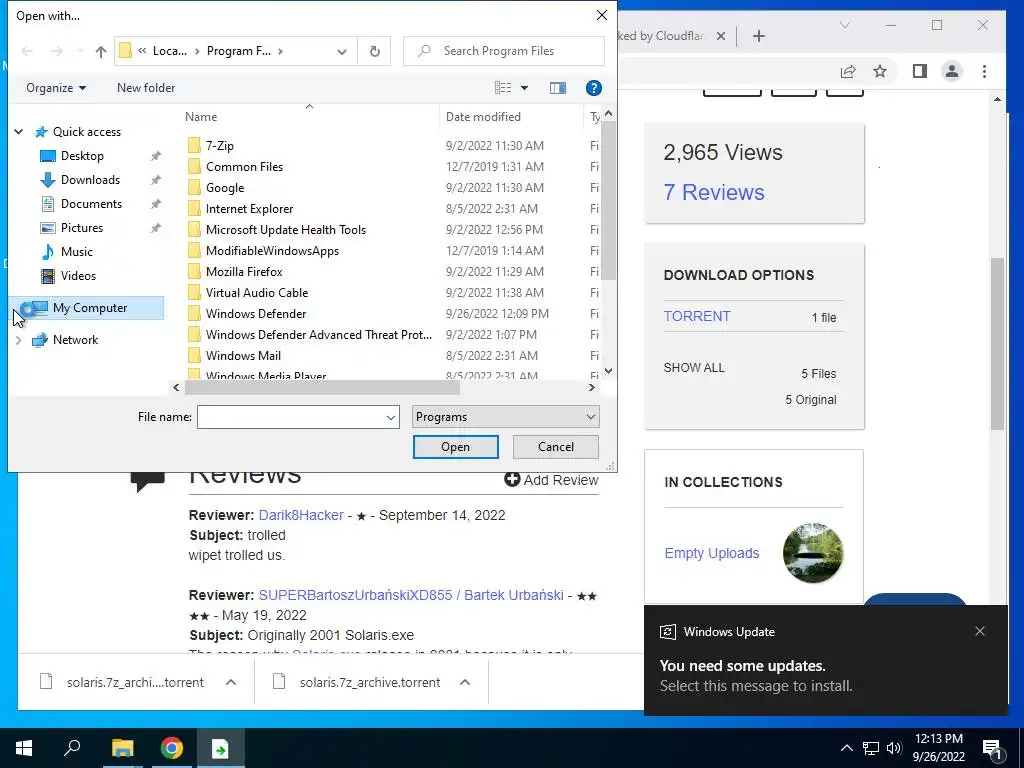This screenshot has height=768, width=1024.
Task: Sort by Date modified column header
Action: [483, 117]
